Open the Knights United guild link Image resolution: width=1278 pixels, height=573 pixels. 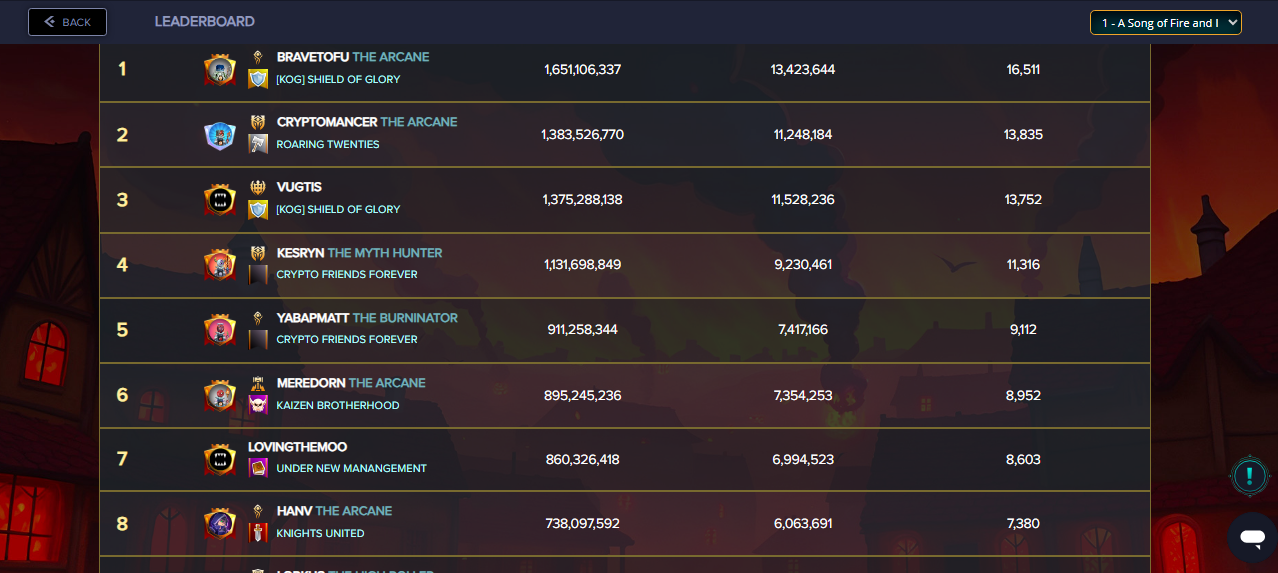320,533
